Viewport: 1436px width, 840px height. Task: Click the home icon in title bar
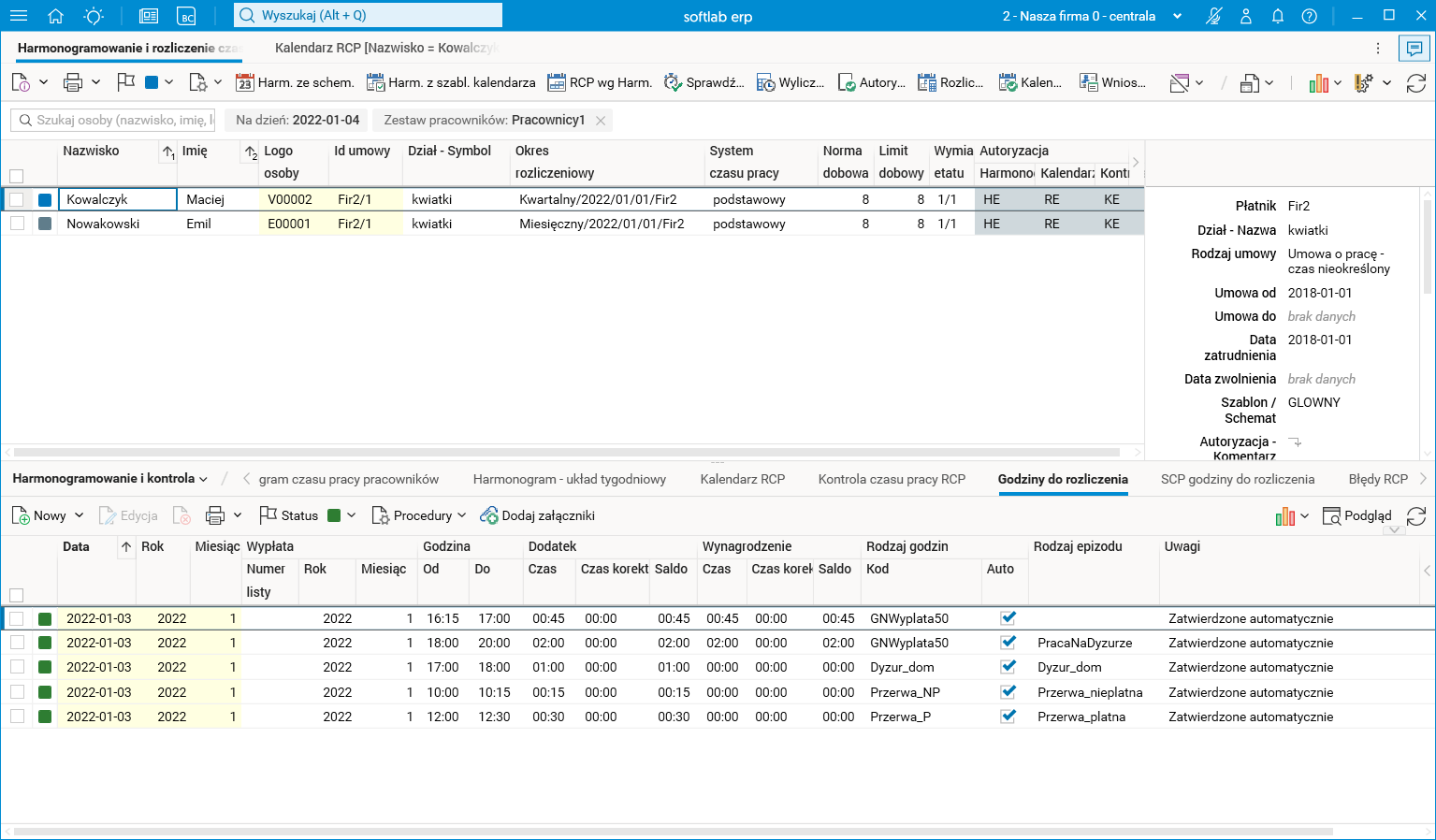coord(55,16)
